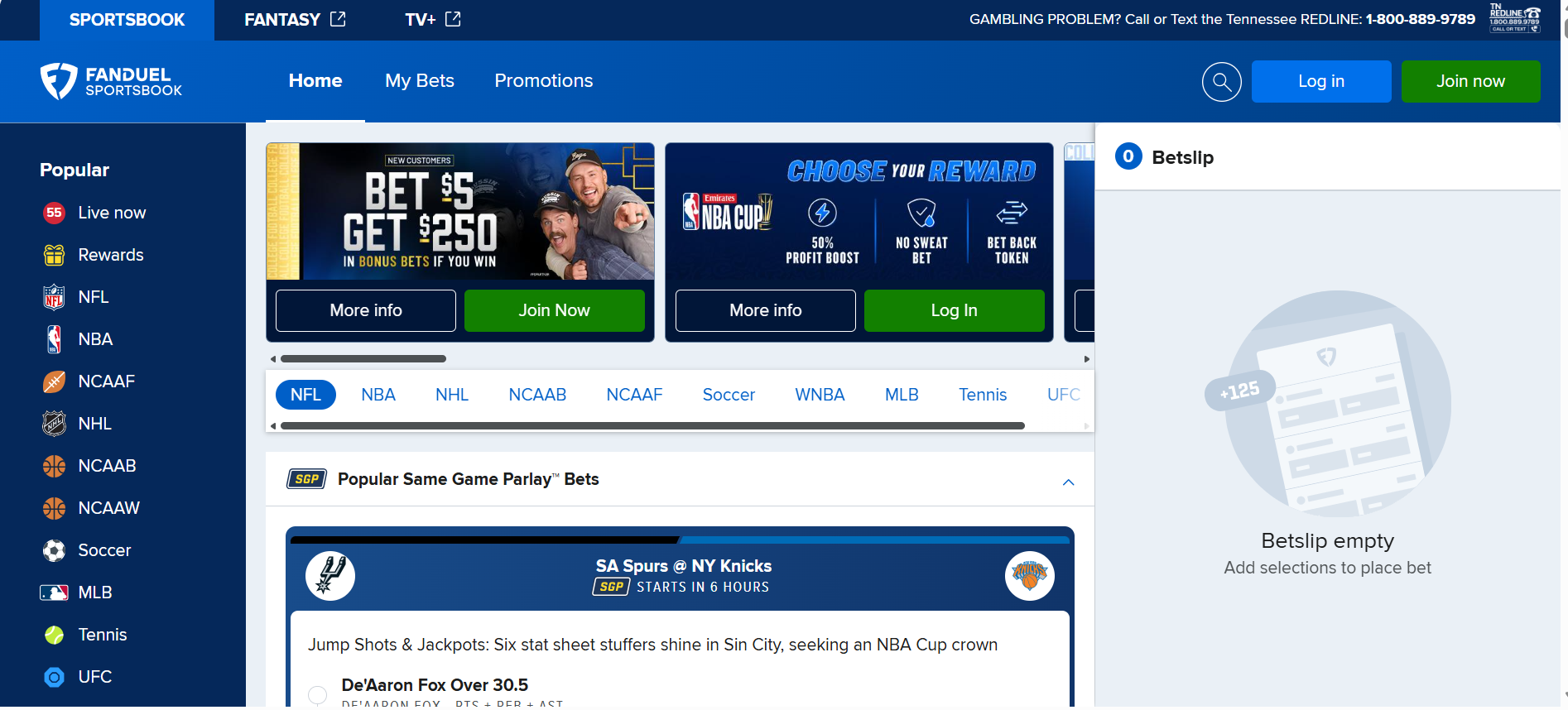This screenshot has width=1568, height=710.
Task: Open Promotions nav tab
Action: pyautogui.click(x=544, y=81)
